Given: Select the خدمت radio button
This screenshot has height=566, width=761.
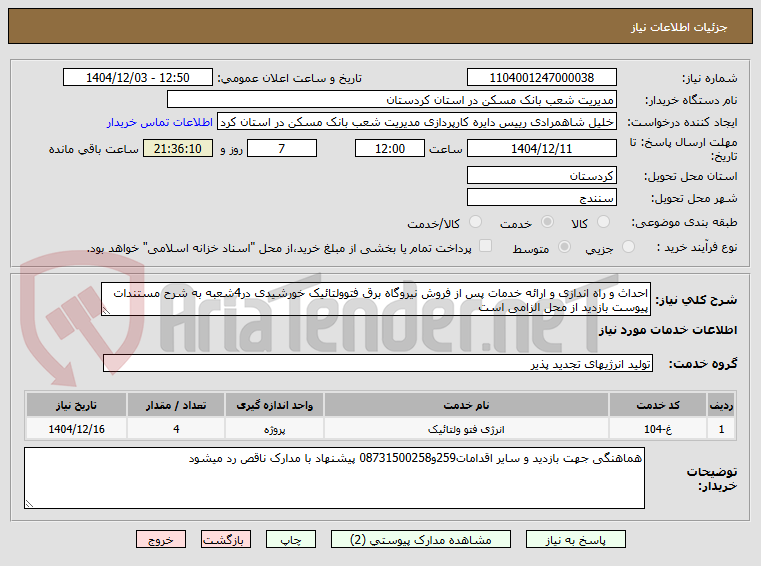Looking at the screenshot, I should point(547,222).
